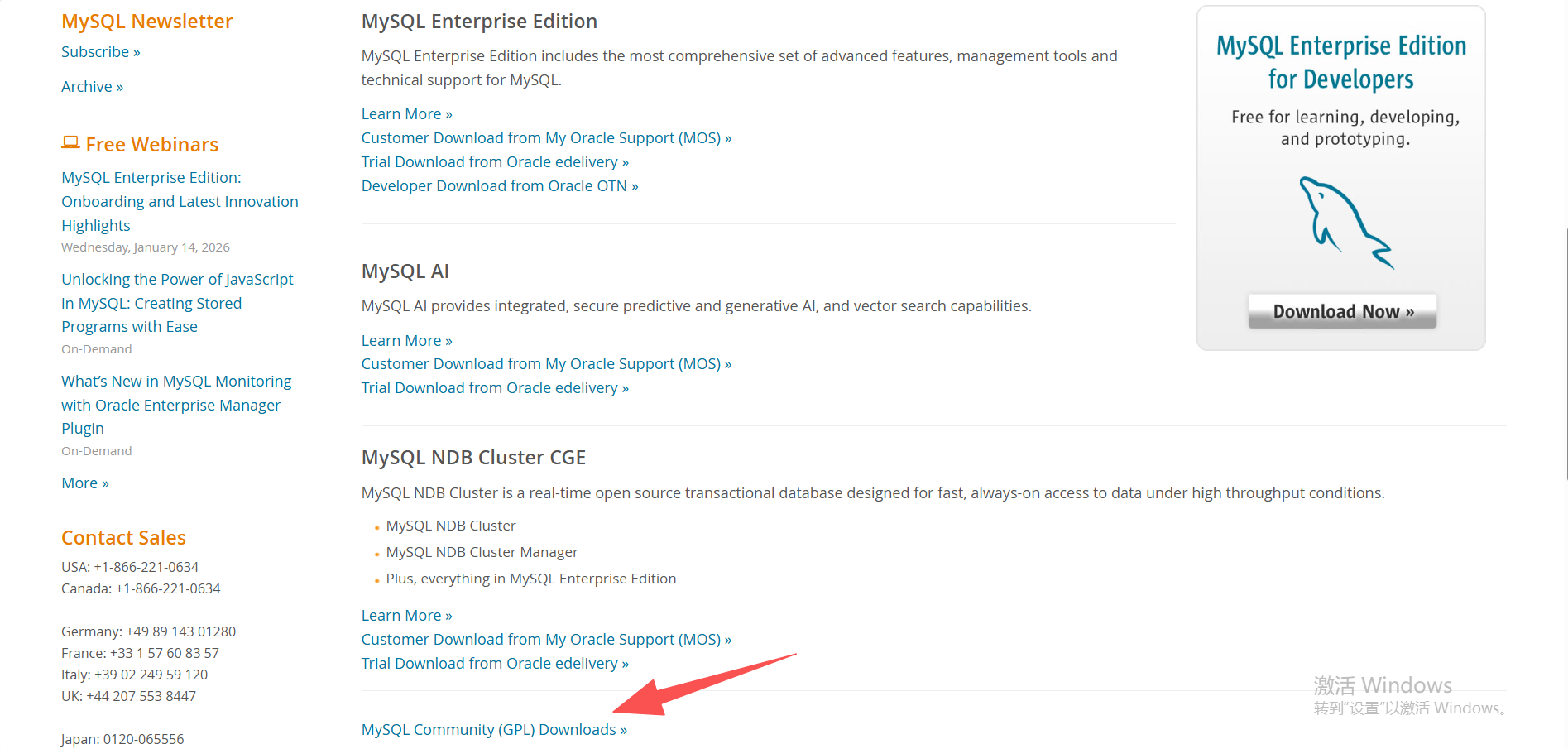
Task: Click Plus, everything in Enterprise Edition bullet
Action: point(531,579)
